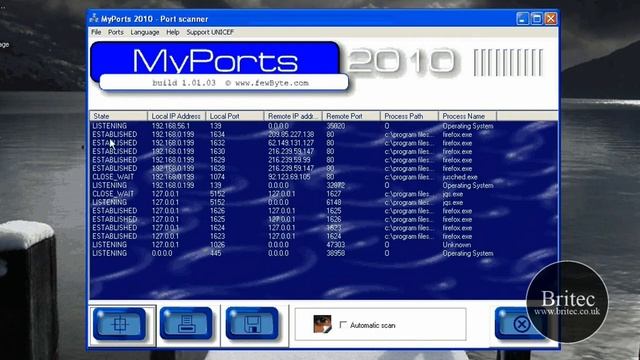Exit with the blue X button
640x360 pixels.
pyautogui.click(x=521, y=324)
